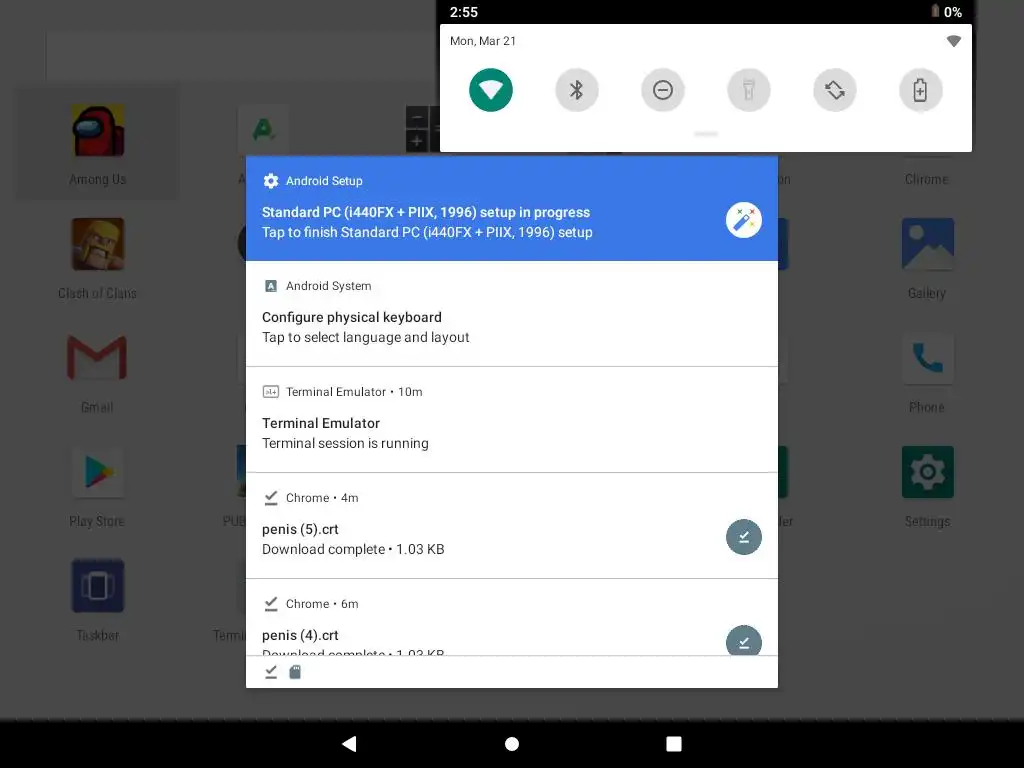Image resolution: width=1024 pixels, height=768 pixels.
Task: Click the collapsed download notification icon in footer
Action: click(270, 672)
